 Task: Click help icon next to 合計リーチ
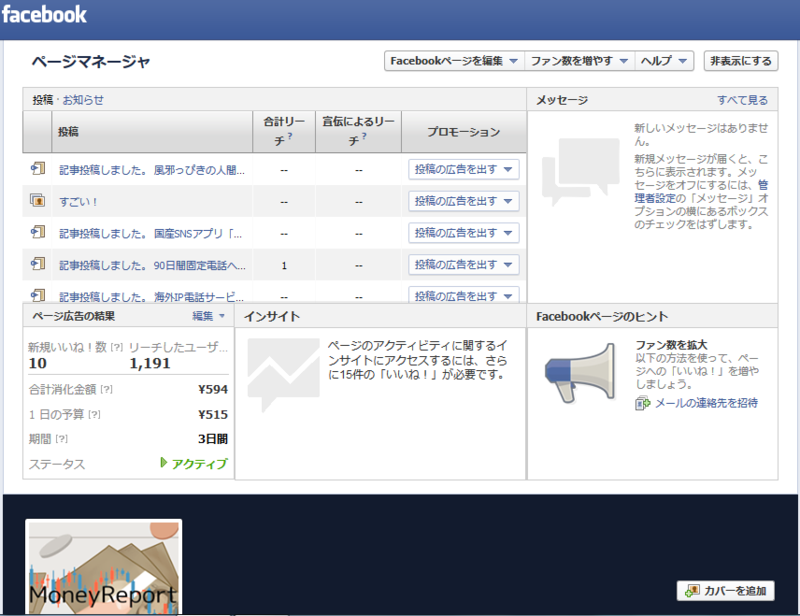click(290, 136)
